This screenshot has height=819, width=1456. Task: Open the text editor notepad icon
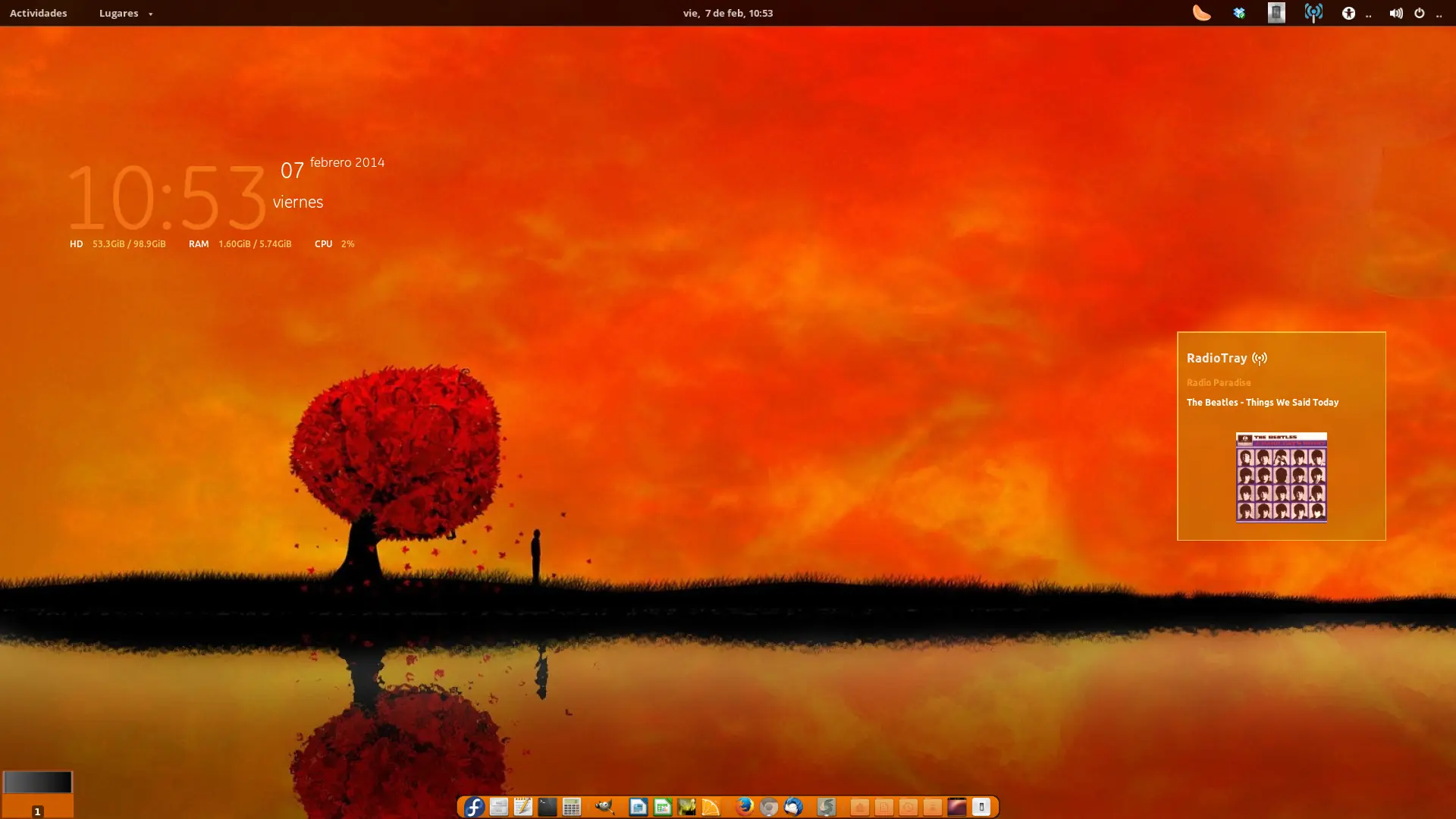[x=523, y=807]
